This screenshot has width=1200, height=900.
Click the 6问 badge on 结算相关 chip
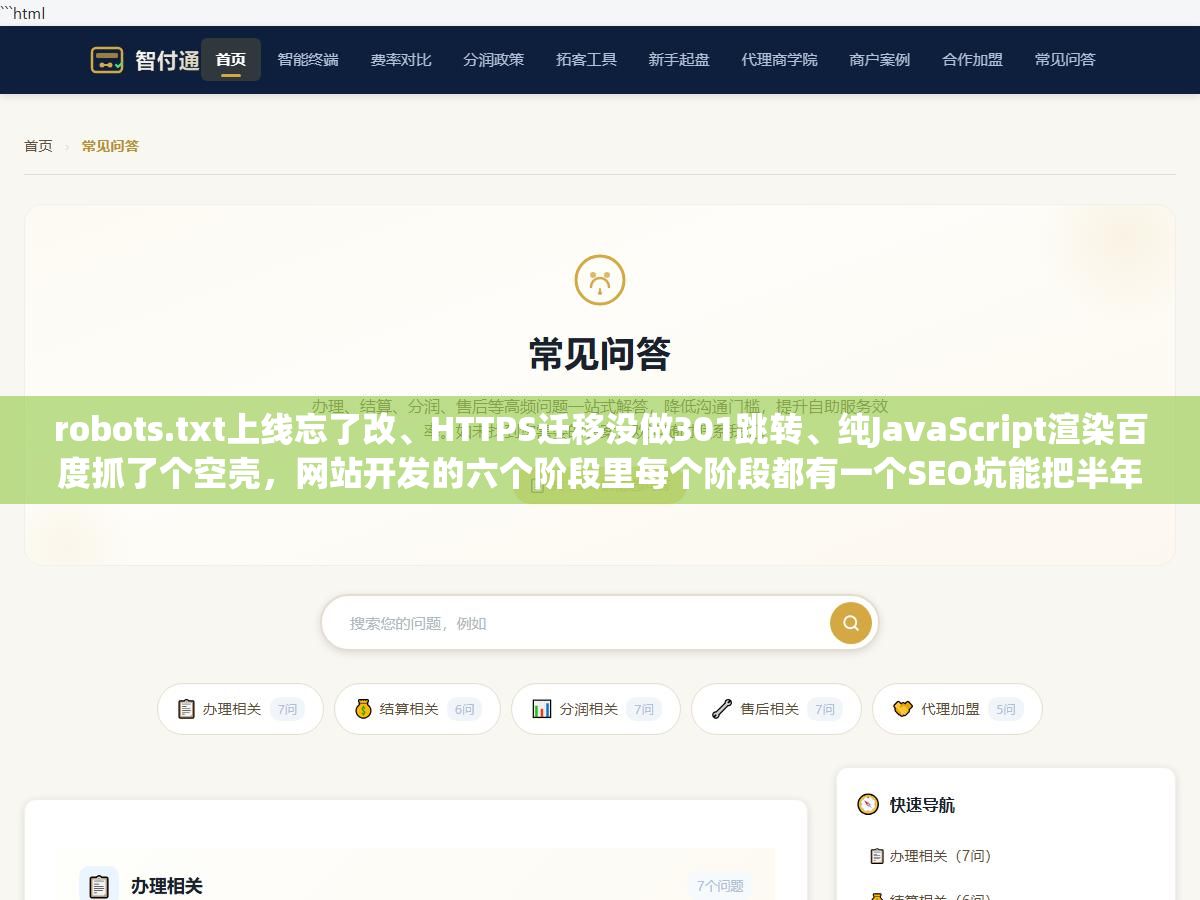click(464, 709)
